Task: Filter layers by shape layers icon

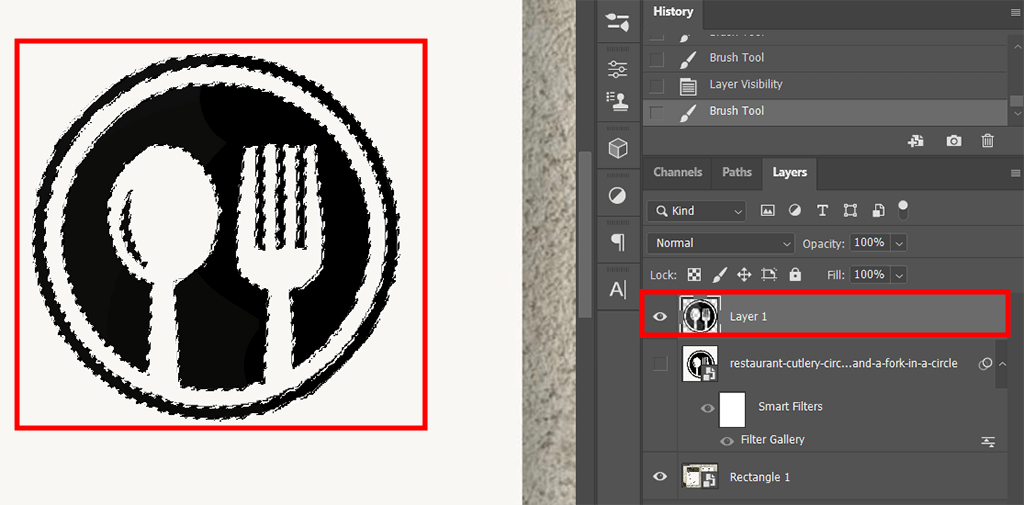Action: click(x=850, y=210)
